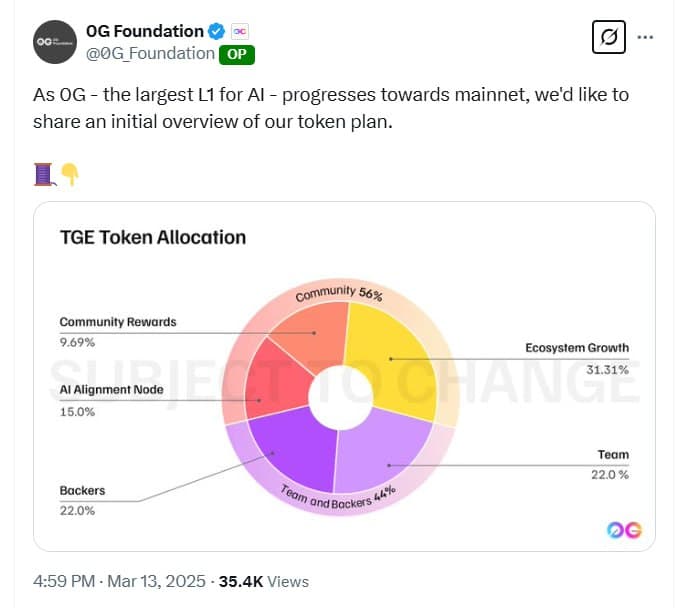Click the small affiliate badge beside the verified checkmark
Image resolution: width=683 pixels, height=608 pixels.
click(x=240, y=32)
